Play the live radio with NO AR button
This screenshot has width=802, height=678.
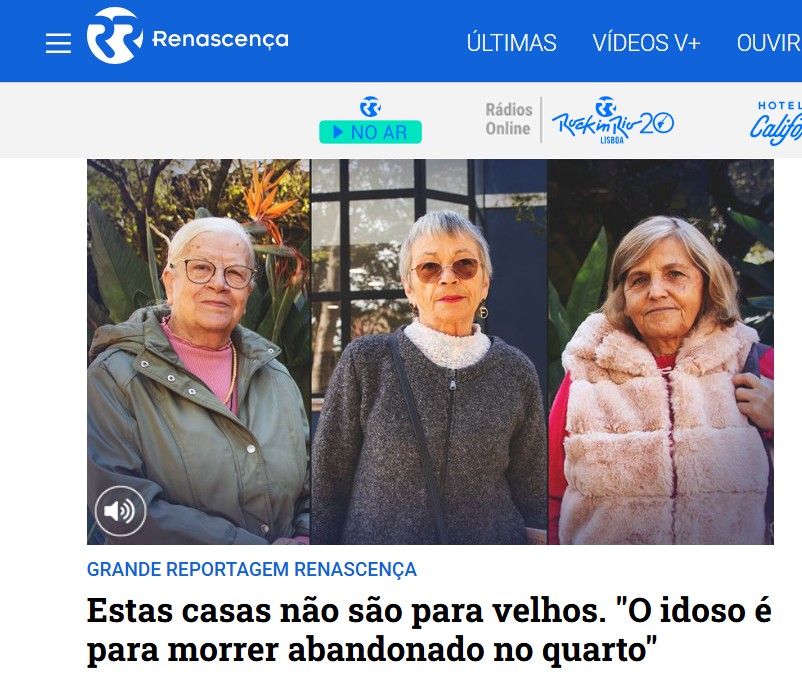tap(370, 132)
